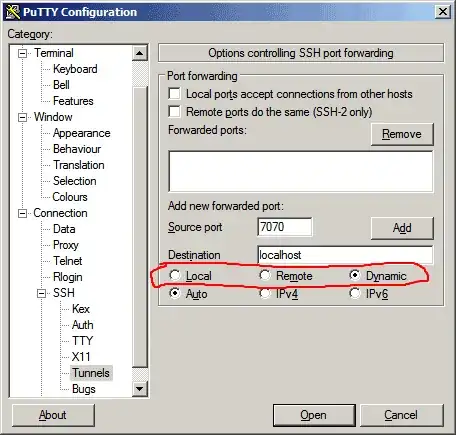Open the Data category
The width and height of the screenshot is (456, 435).
64,229
